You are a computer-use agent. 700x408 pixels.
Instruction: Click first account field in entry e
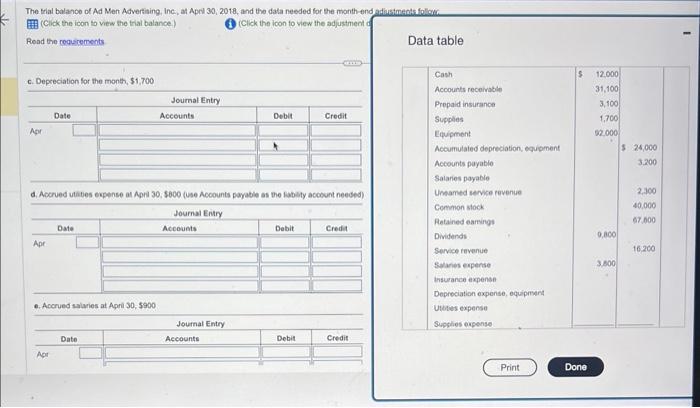click(182, 352)
